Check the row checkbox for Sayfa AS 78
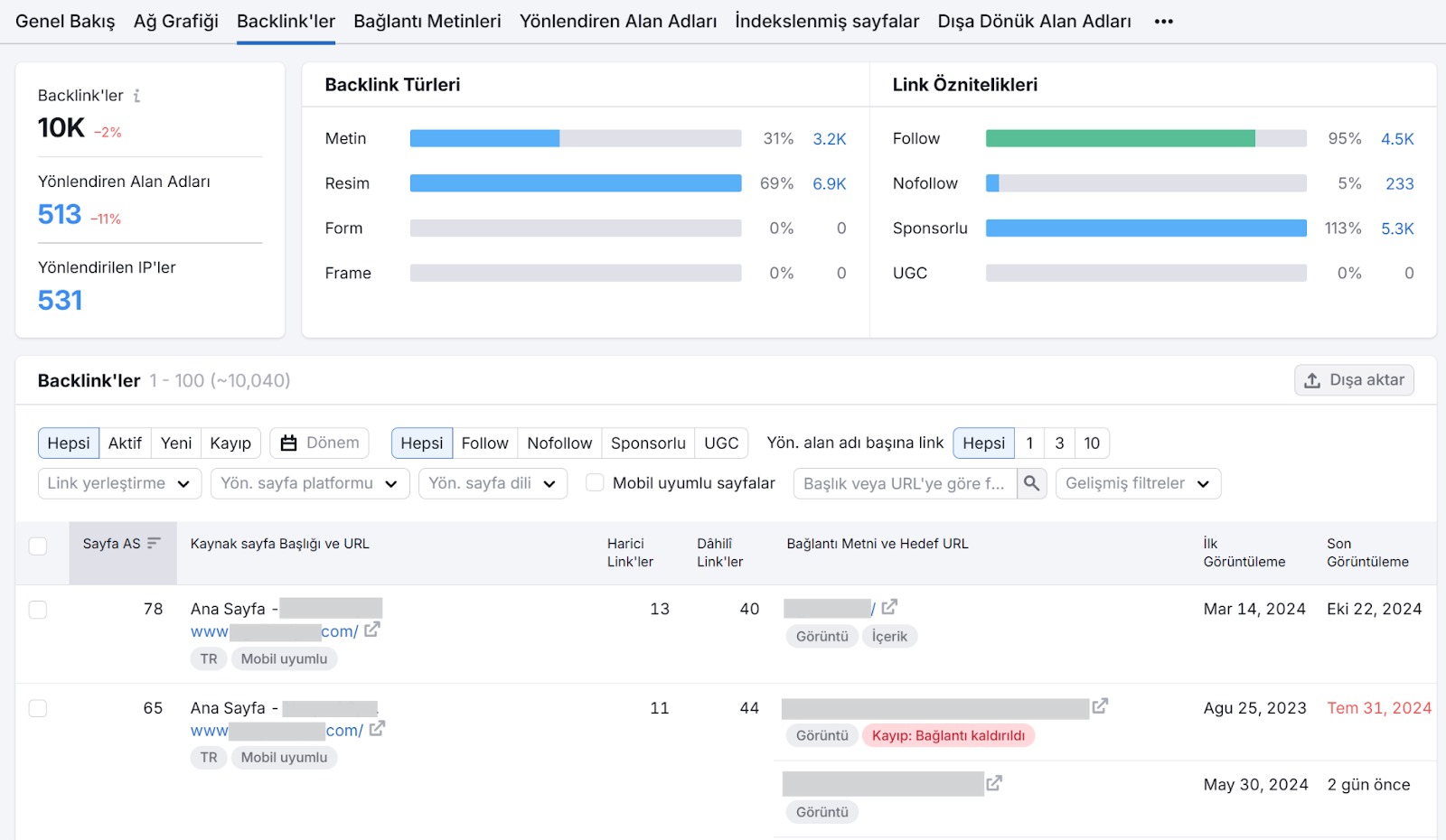Image resolution: width=1446 pixels, height=840 pixels. pos(38,610)
